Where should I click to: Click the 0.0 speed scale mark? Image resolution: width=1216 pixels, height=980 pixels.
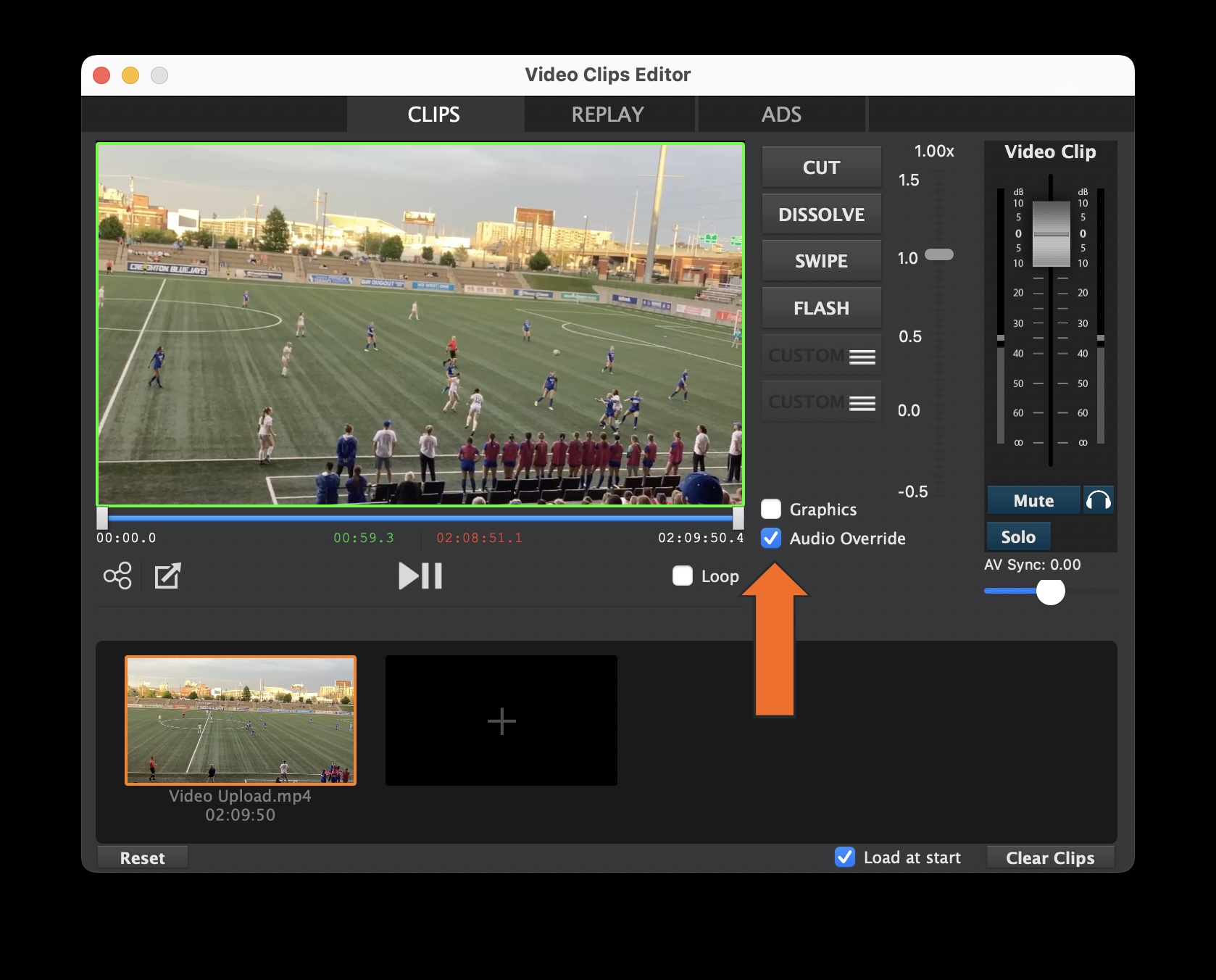909,410
